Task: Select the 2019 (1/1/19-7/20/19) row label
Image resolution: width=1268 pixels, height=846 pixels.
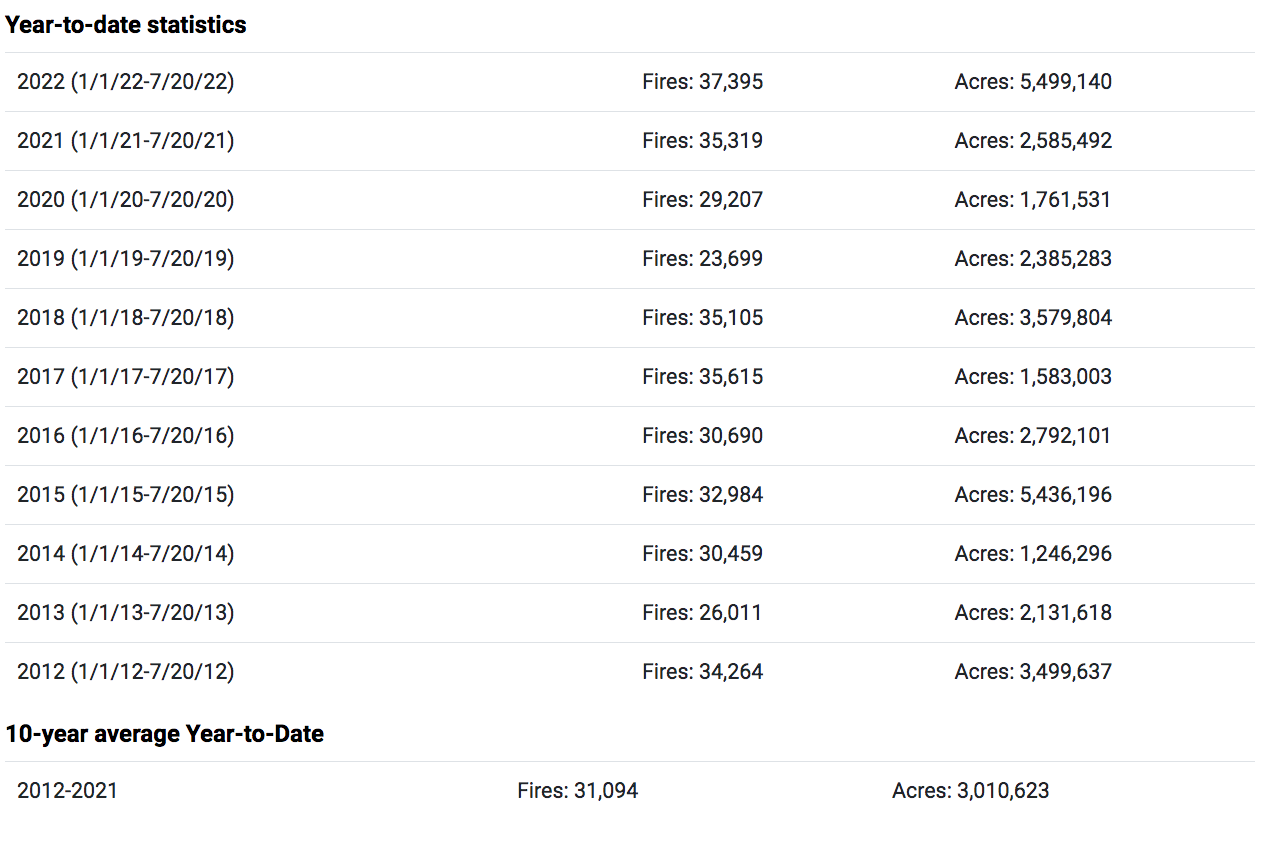Action: click(x=126, y=259)
